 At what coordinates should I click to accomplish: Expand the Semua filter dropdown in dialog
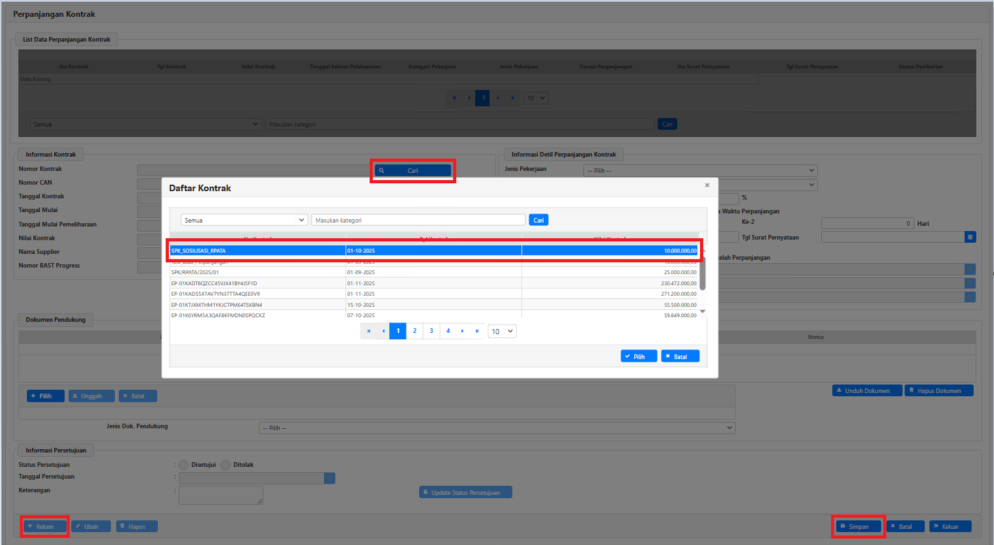click(243, 220)
